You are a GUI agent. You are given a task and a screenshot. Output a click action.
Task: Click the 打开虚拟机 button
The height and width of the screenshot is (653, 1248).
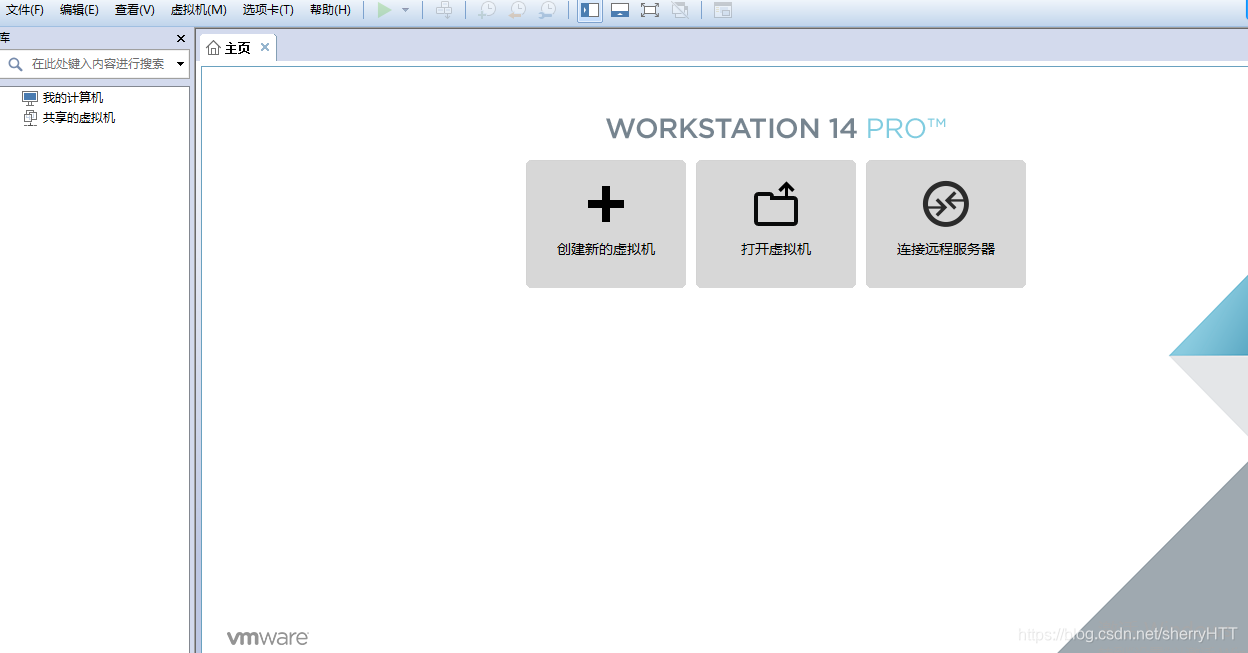(776, 224)
